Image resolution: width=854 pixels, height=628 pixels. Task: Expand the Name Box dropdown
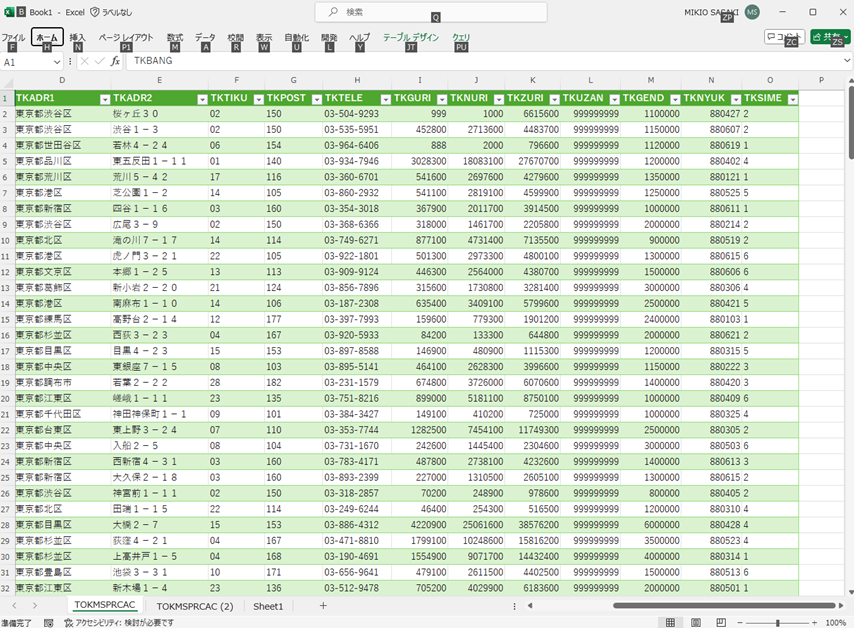click(x=57, y=62)
